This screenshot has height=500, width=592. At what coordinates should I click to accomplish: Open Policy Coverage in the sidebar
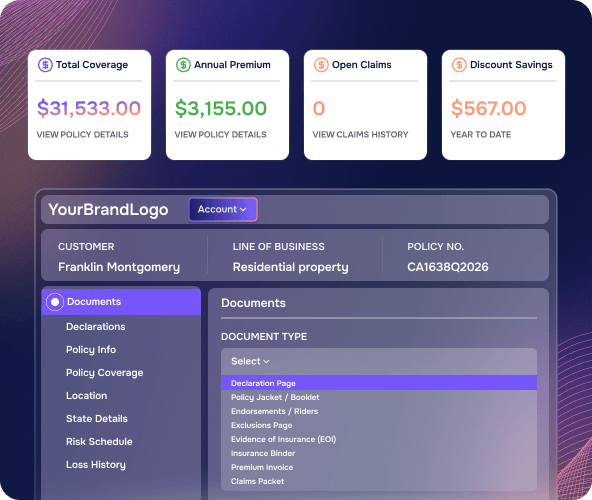pos(105,373)
